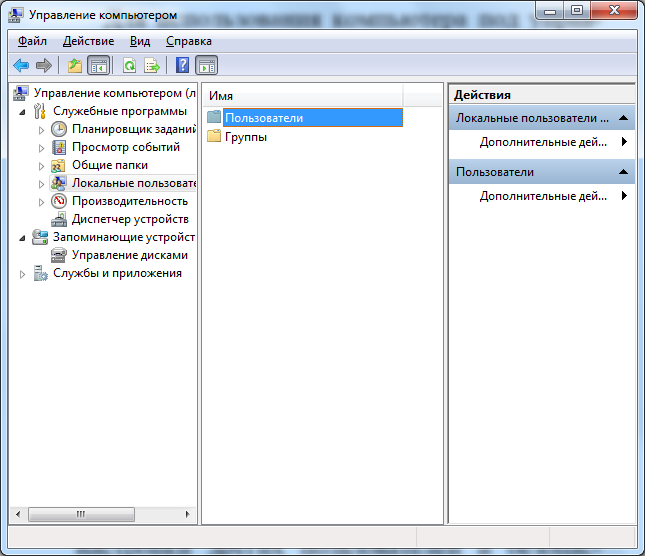Expand the Службы и приложения node
The width and height of the screenshot is (645, 556).
click(22, 274)
